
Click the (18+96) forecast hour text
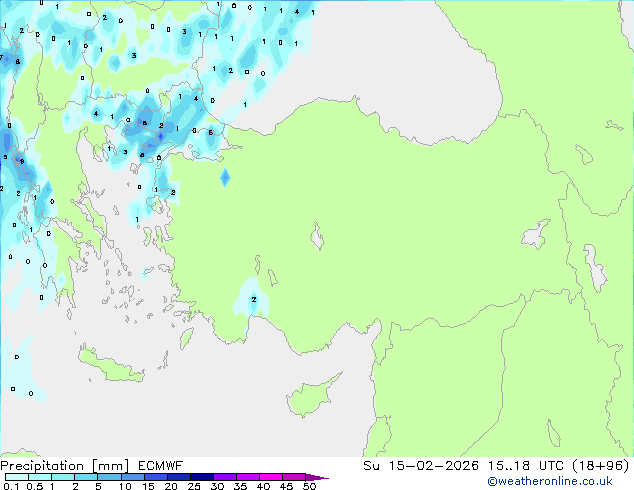(599, 465)
